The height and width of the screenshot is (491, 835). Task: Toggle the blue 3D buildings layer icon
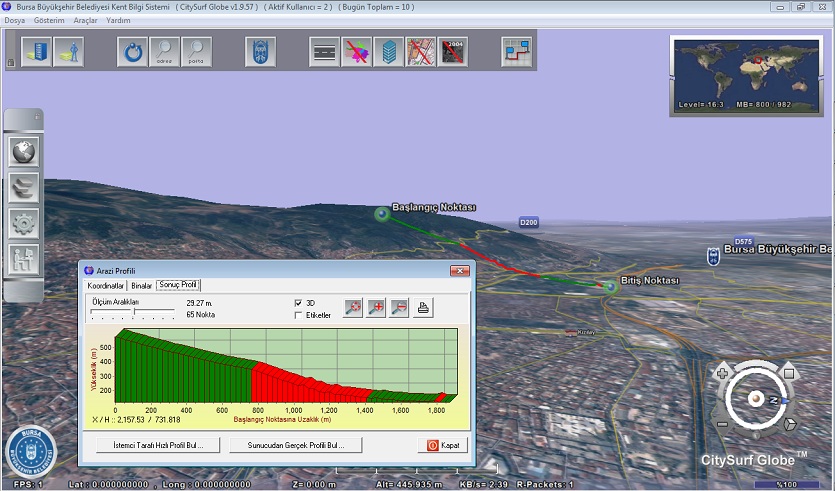pyautogui.click(x=389, y=52)
